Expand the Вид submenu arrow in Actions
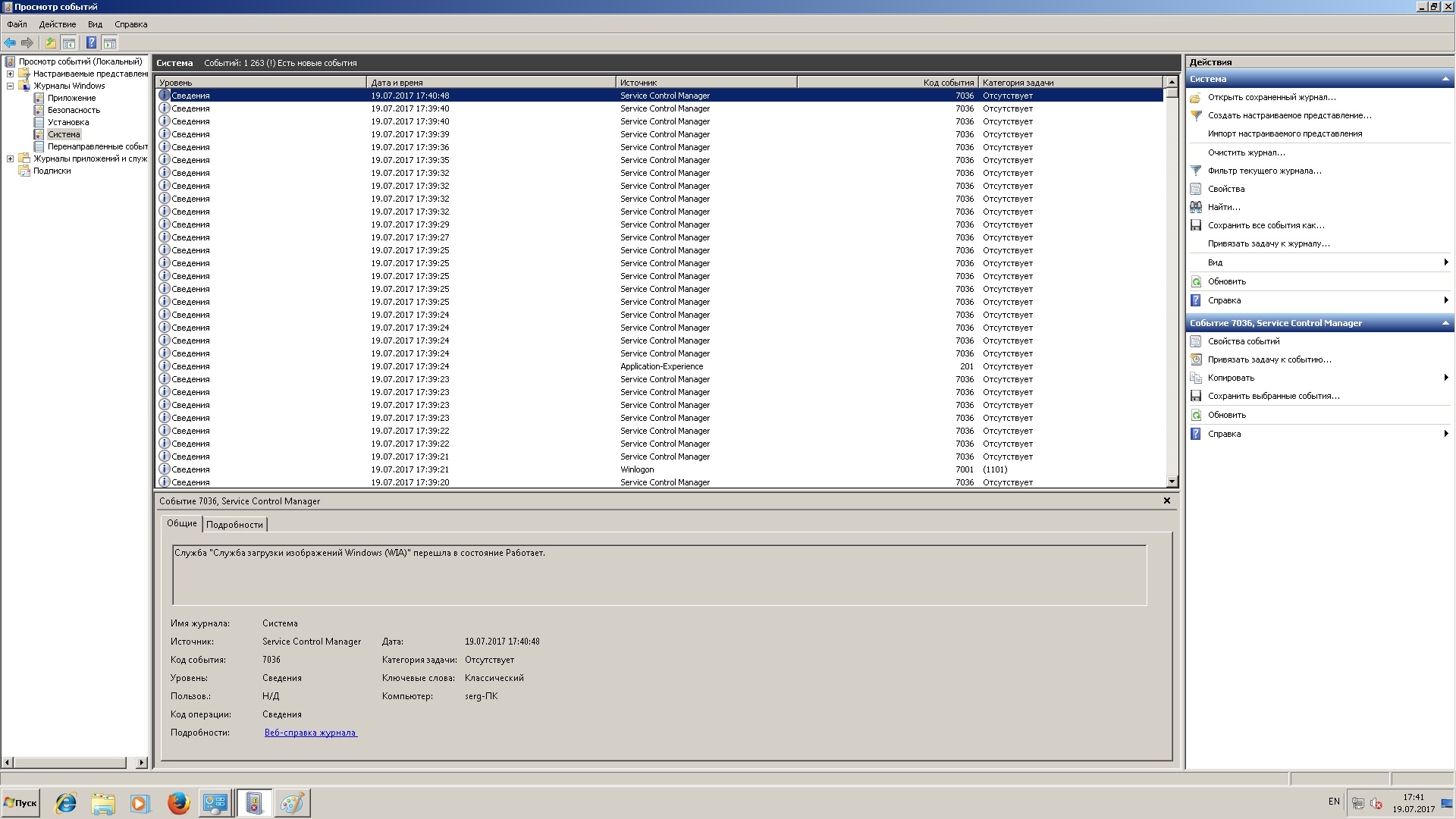The height and width of the screenshot is (819, 1456). pyautogui.click(x=1446, y=262)
